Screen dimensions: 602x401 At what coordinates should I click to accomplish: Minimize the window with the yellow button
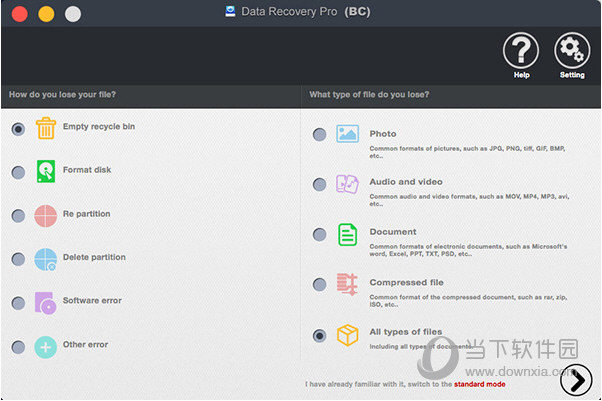coord(46,14)
